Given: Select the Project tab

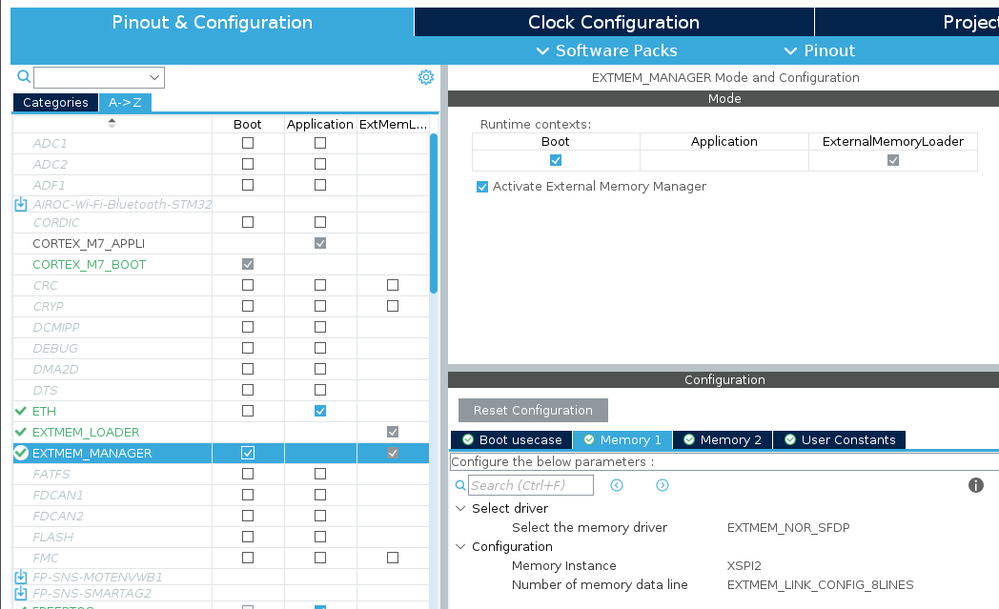Looking at the screenshot, I should tap(907, 22).
